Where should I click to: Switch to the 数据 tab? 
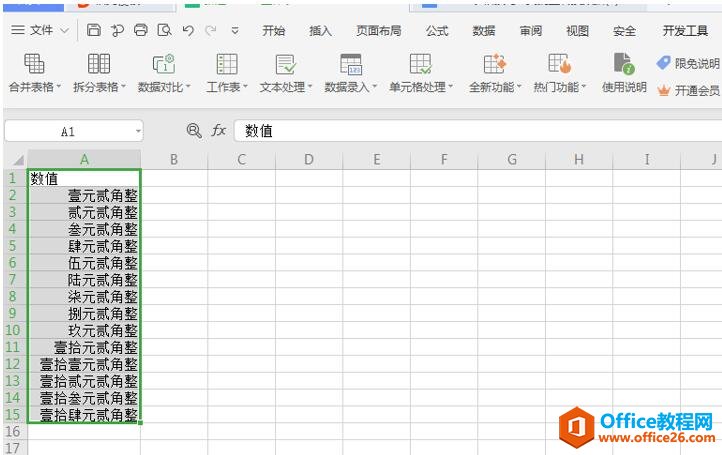coord(484,31)
